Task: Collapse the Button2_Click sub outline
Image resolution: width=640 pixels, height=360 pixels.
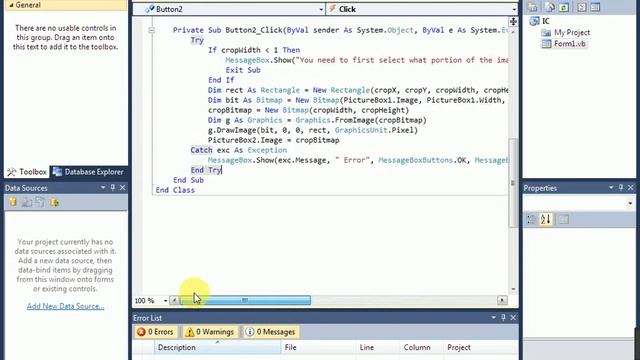Action: (x=151, y=30)
